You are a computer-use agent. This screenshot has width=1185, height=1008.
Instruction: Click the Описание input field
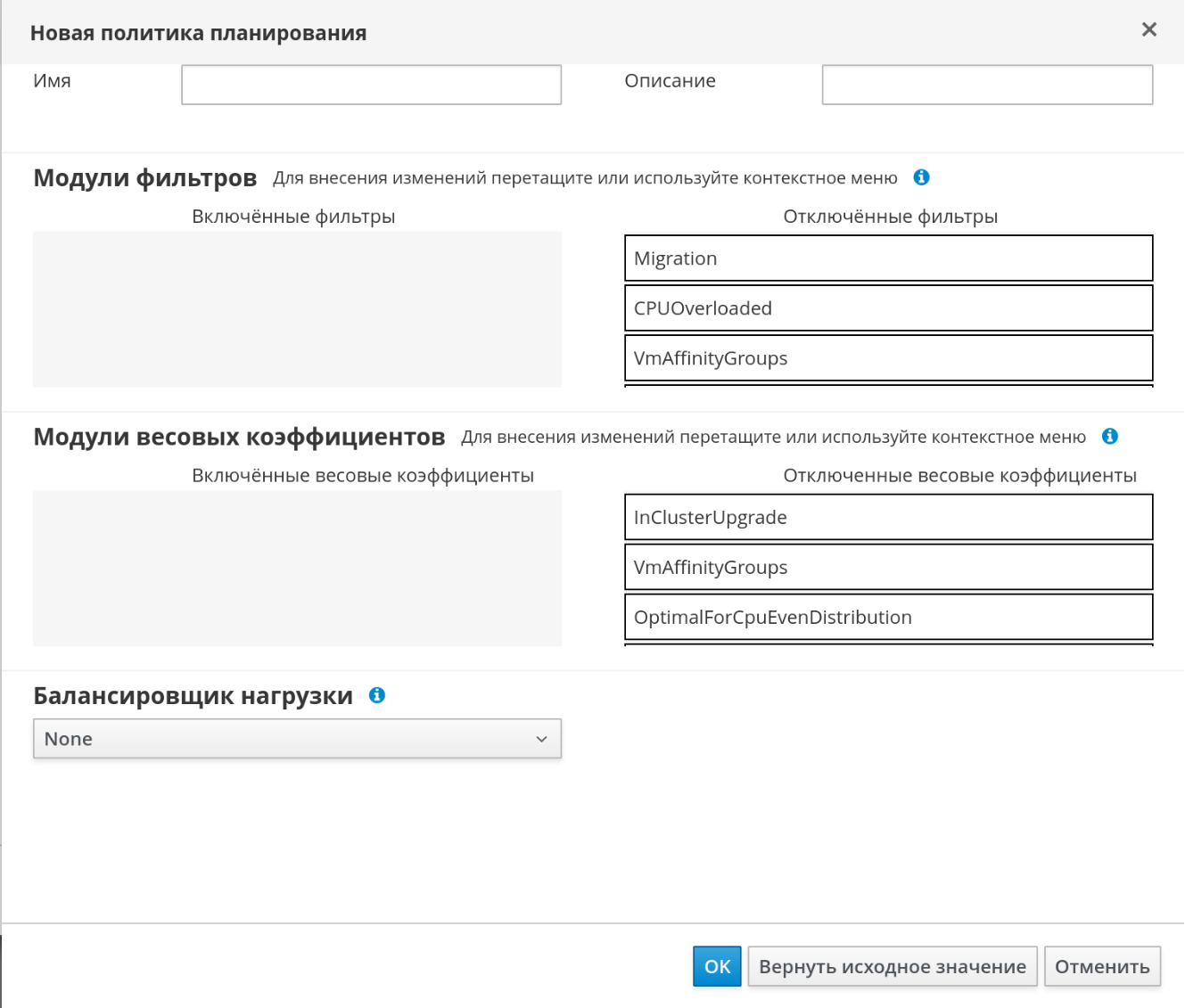tap(987, 85)
